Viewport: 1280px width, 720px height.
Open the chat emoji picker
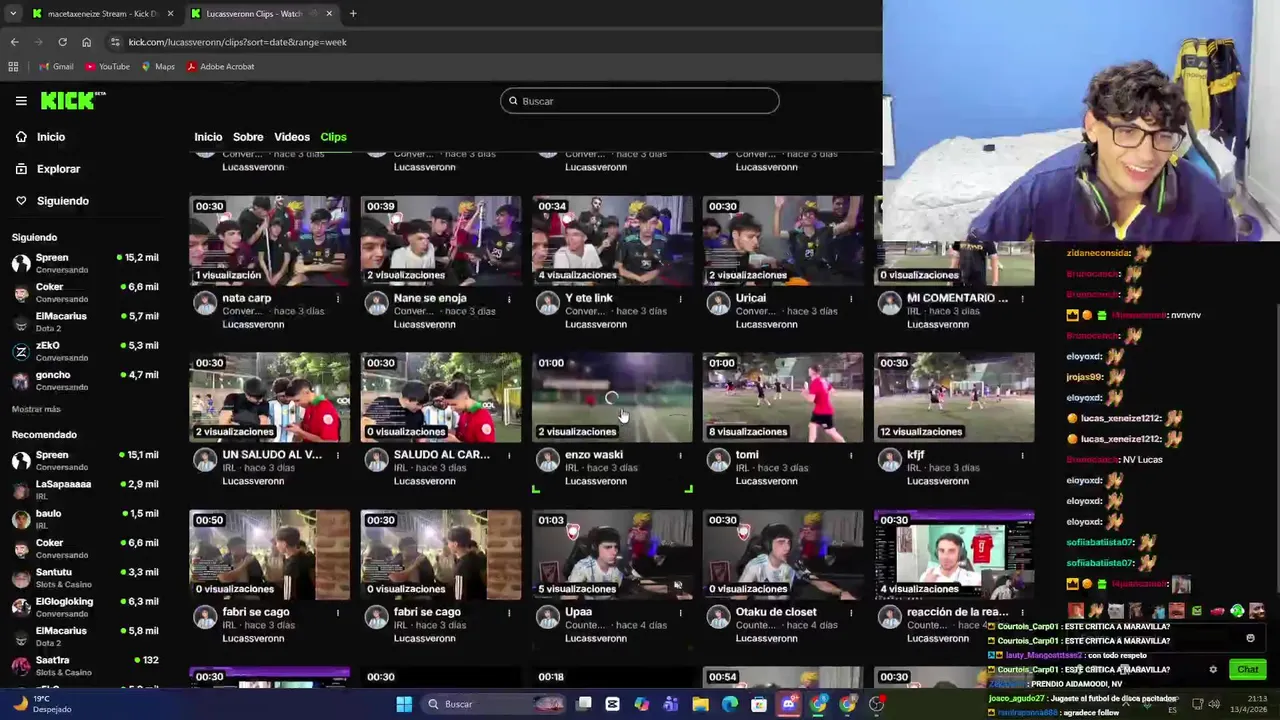[1250, 638]
